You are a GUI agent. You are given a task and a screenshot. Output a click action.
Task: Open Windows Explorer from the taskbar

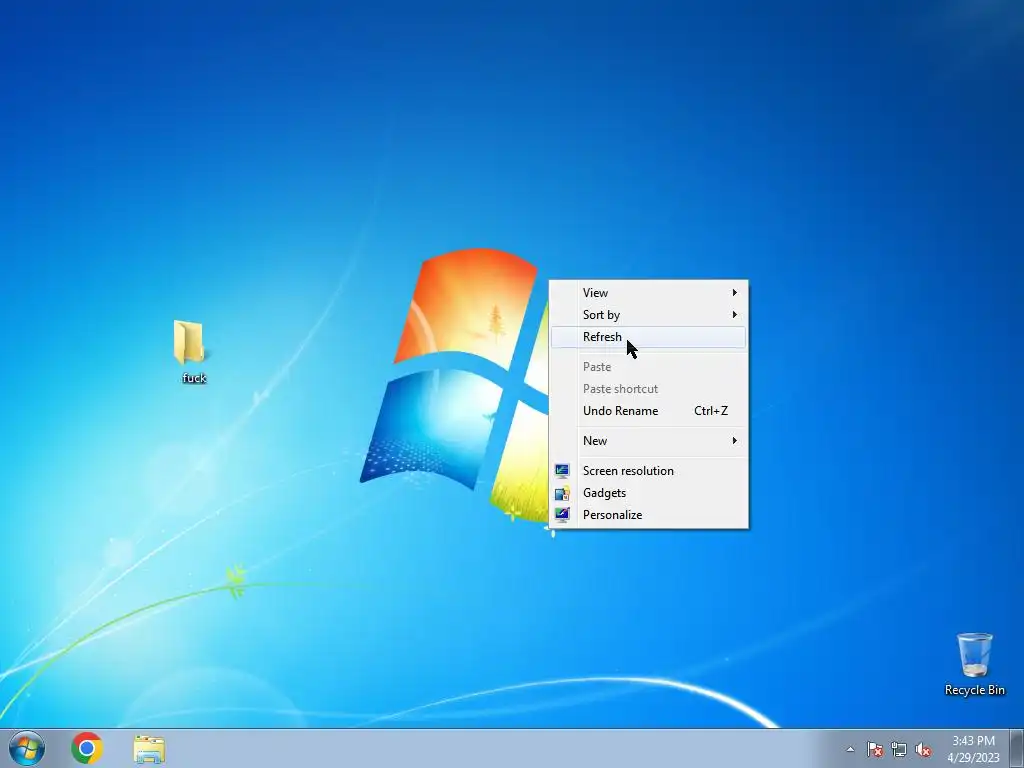150,749
